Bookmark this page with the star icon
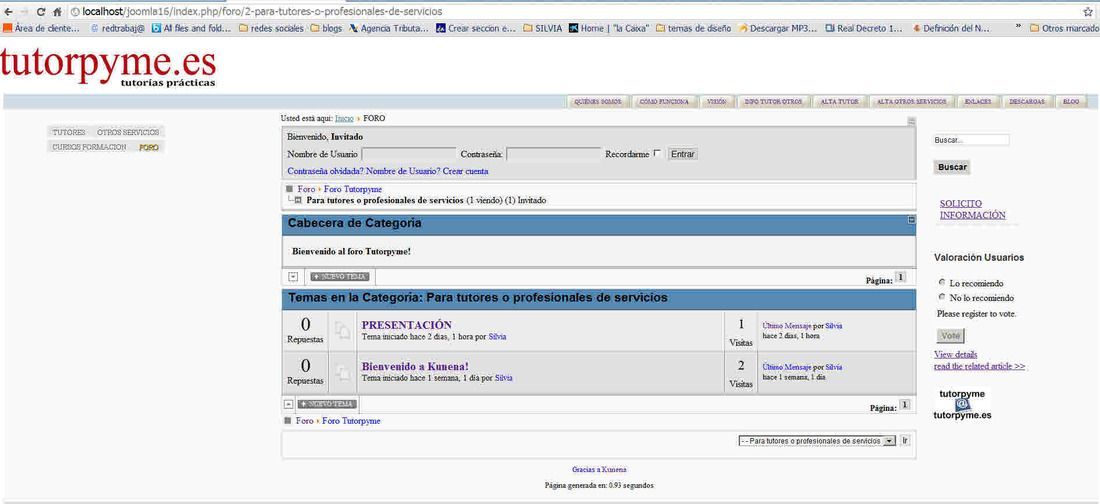Image resolution: width=1100 pixels, height=504 pixels. tap(1088, 12)
